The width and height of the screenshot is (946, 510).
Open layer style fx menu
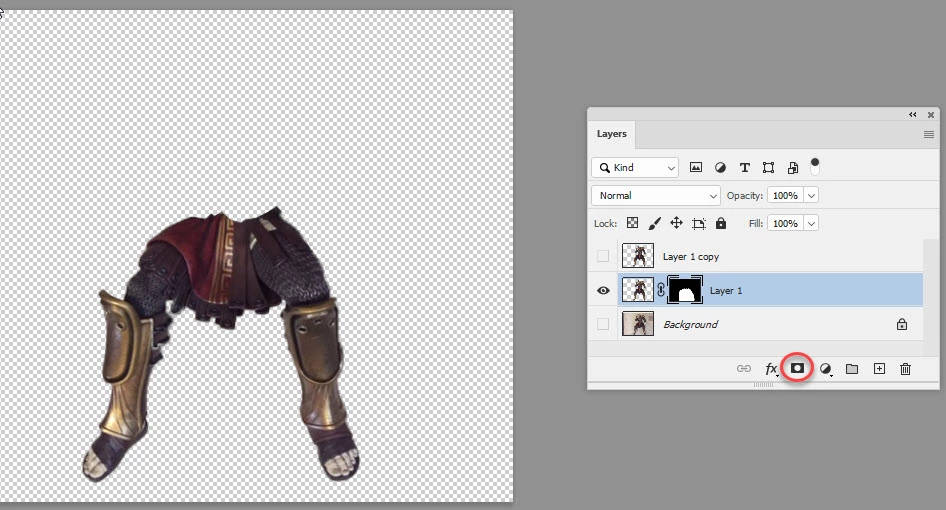(771, 369)
